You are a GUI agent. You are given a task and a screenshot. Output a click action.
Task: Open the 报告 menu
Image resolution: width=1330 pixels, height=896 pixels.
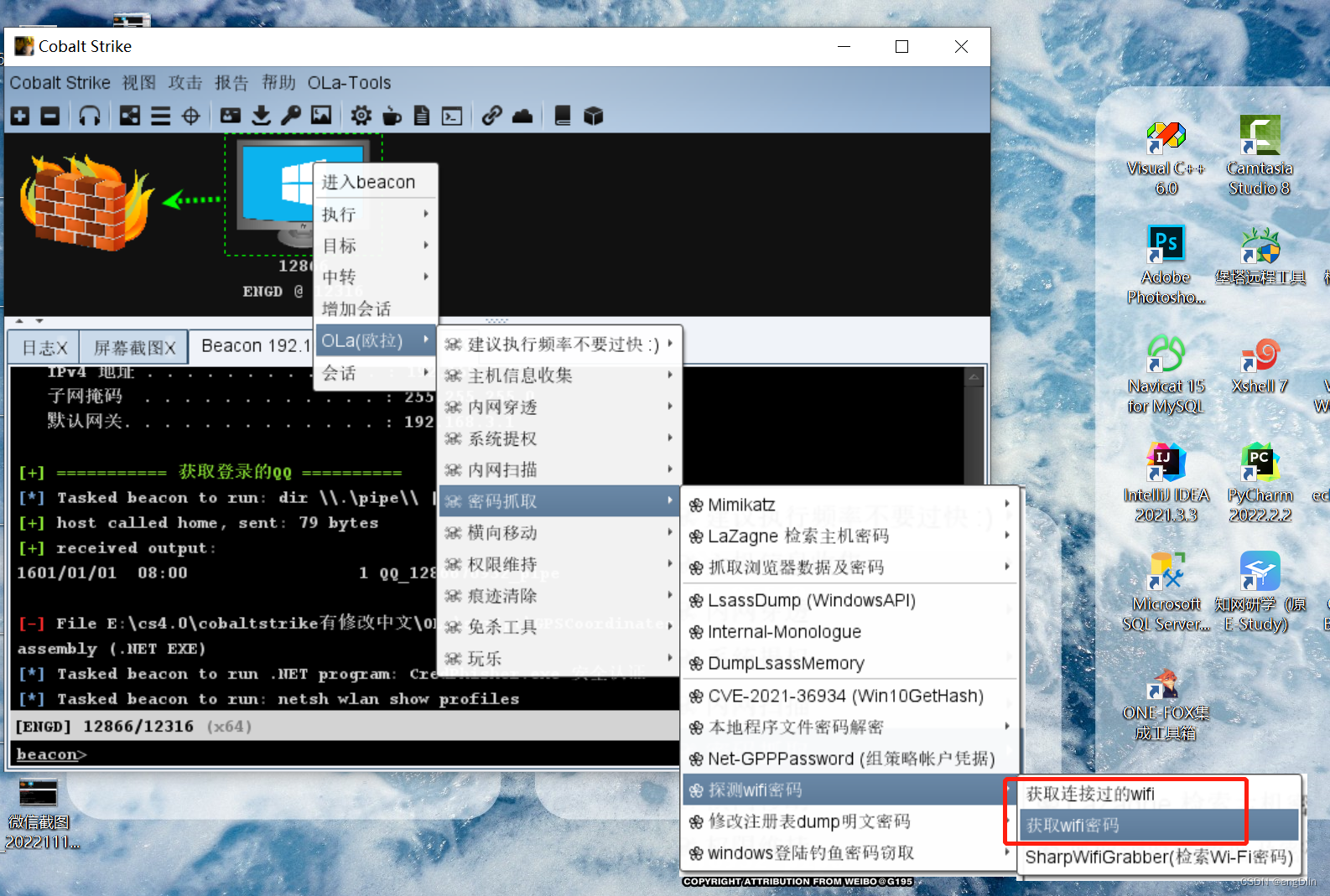click(x=231, y=83)
